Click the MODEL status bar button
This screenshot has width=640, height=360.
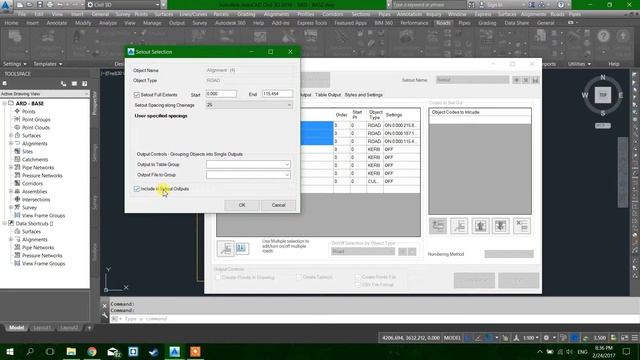click(x=452, y=338)
